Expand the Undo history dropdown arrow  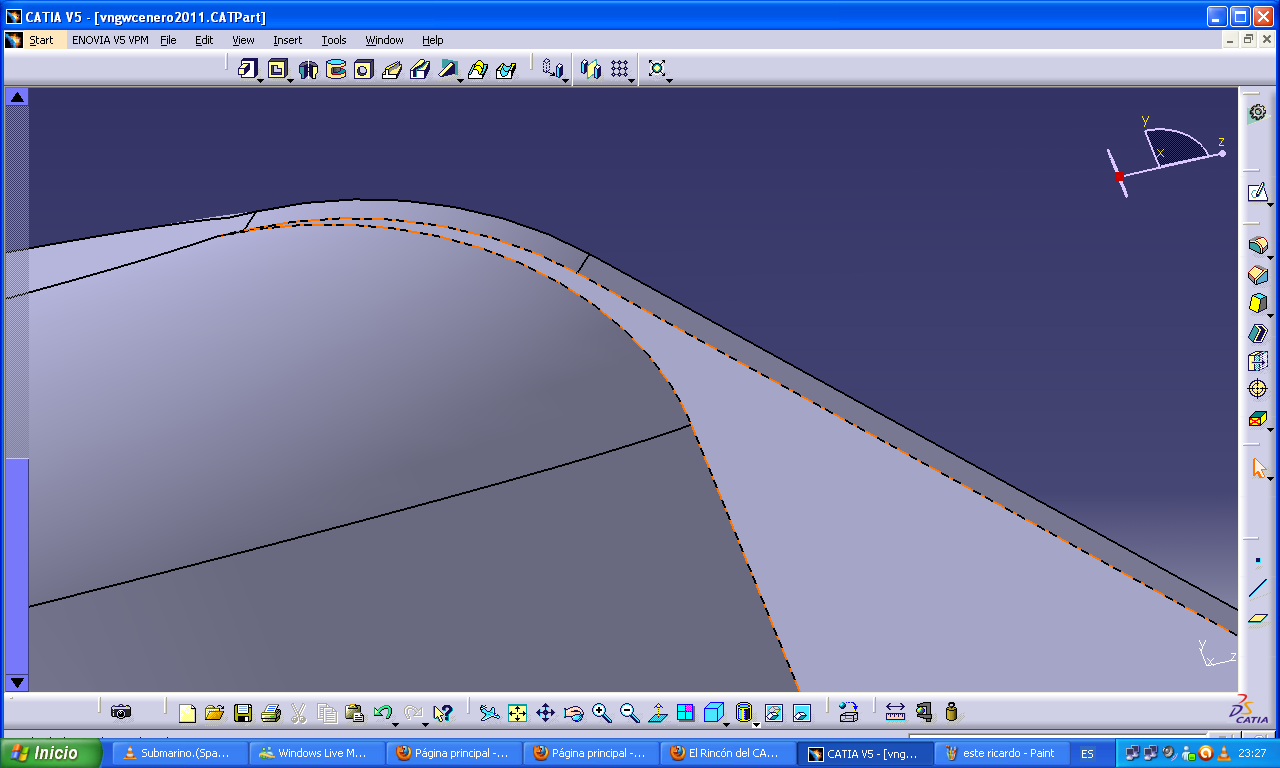point(397,723)
